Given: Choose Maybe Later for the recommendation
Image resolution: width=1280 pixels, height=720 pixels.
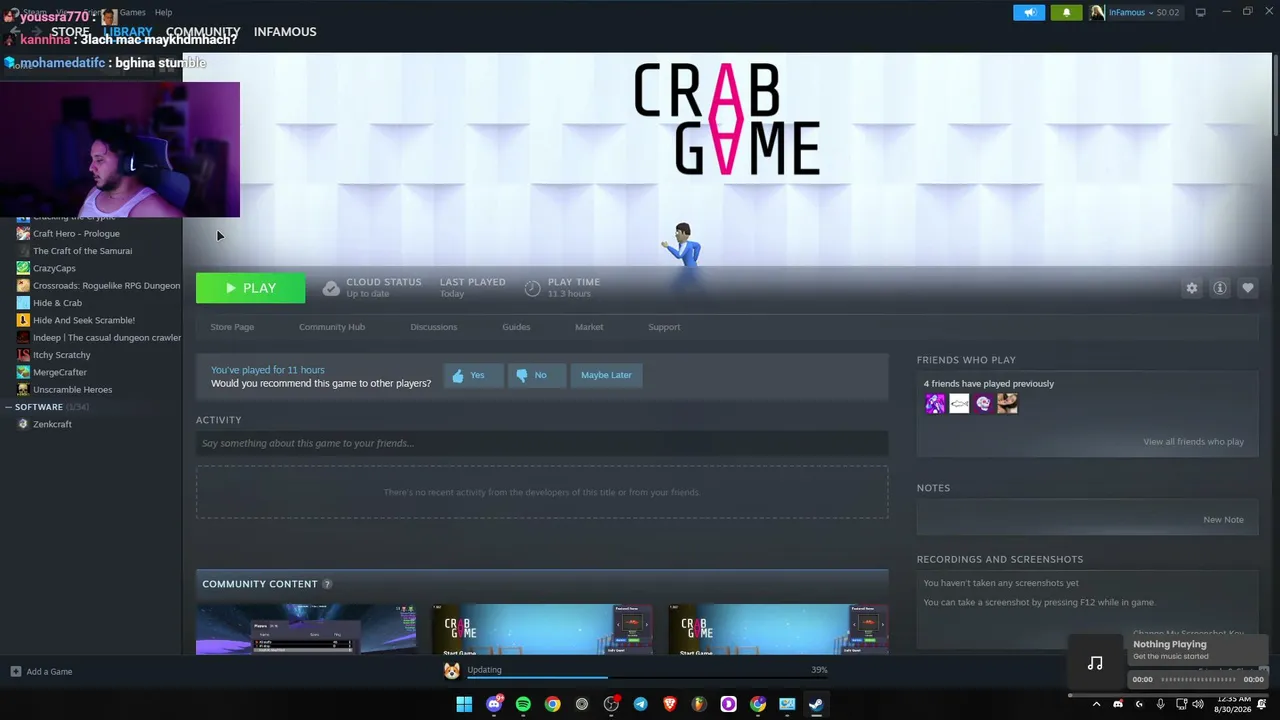Looking at the screenshot, I should tap(606, 375).
